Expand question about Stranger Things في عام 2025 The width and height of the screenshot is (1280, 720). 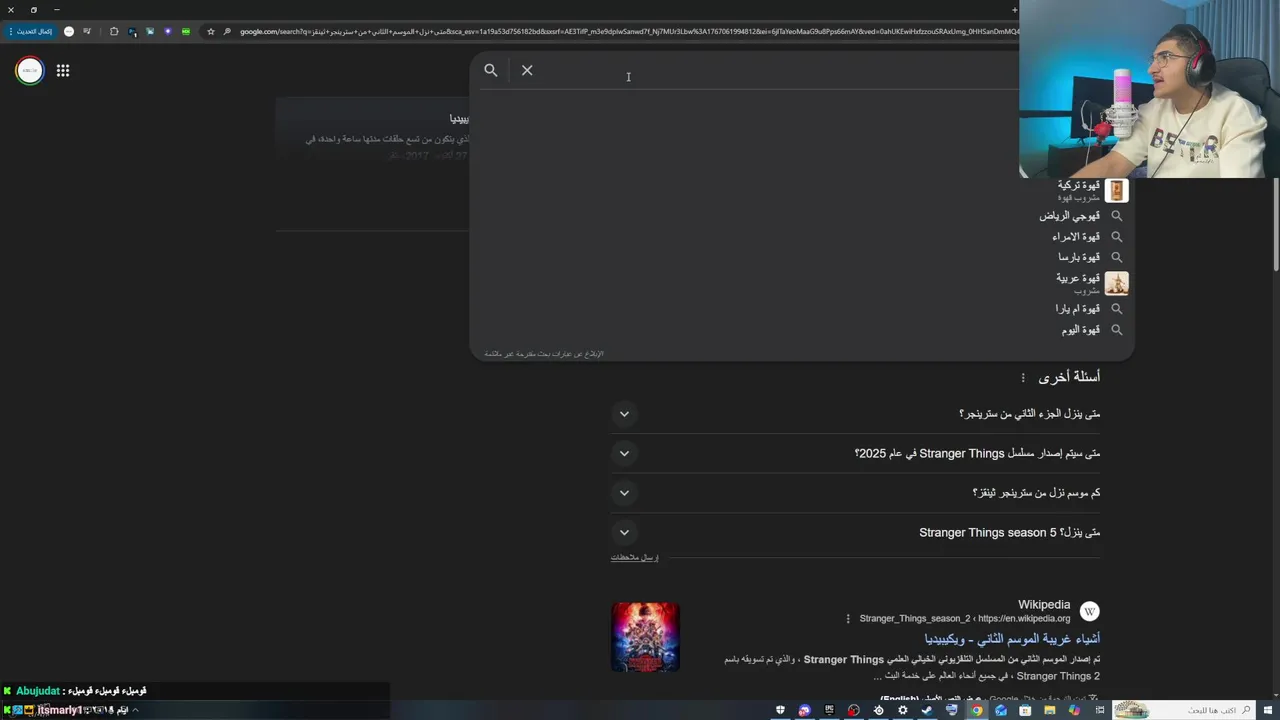tap(855, 453)
